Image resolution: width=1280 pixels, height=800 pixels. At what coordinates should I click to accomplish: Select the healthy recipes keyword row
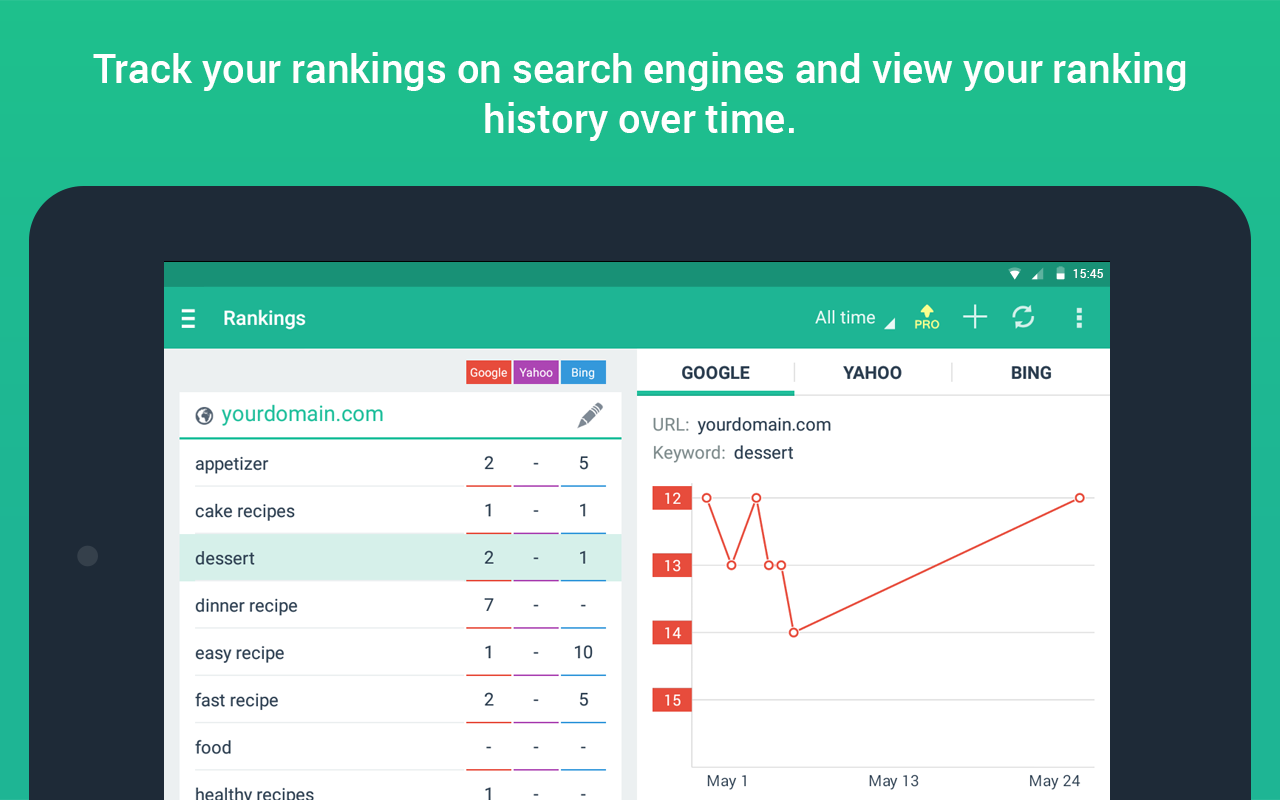click(x=400, y=786)
